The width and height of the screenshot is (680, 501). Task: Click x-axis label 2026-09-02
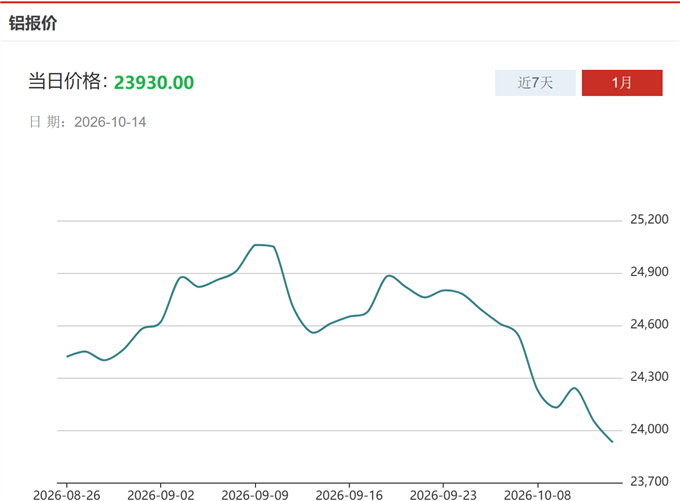tap(161, 495)
